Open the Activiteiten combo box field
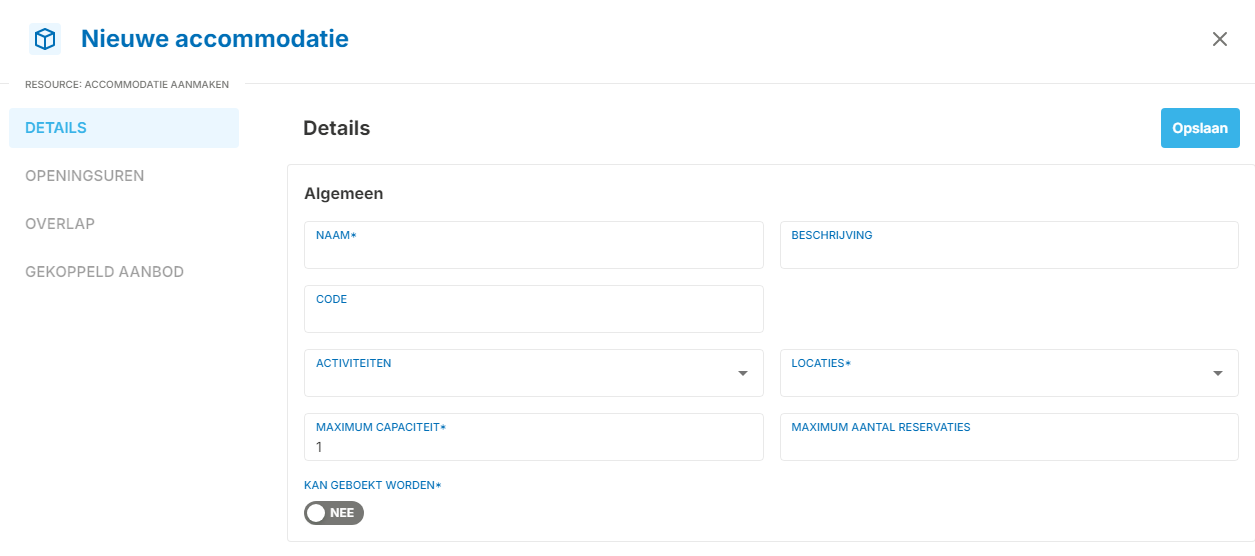 [x=534, y=373]
